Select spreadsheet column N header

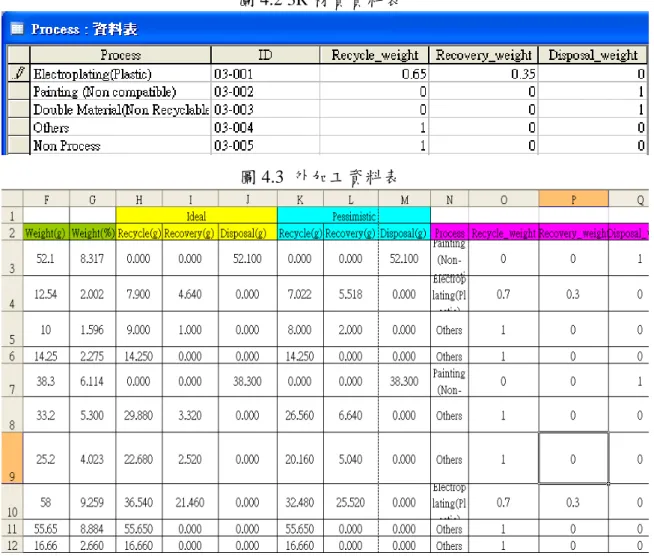[x=449, y=199]
